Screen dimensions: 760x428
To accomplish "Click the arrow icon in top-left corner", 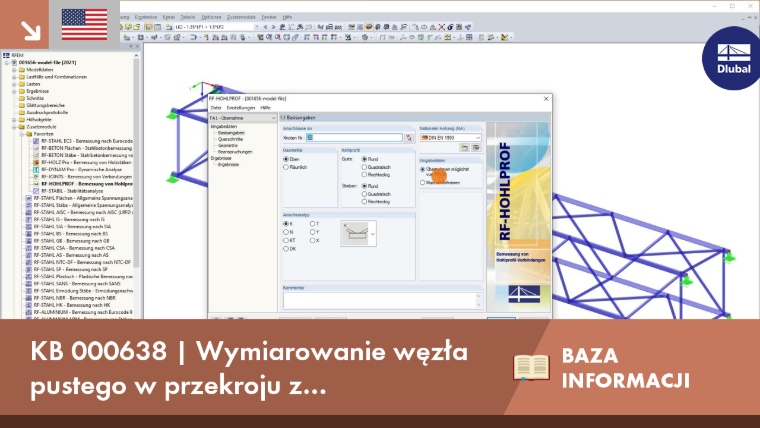I will click(x=30, y=31).
